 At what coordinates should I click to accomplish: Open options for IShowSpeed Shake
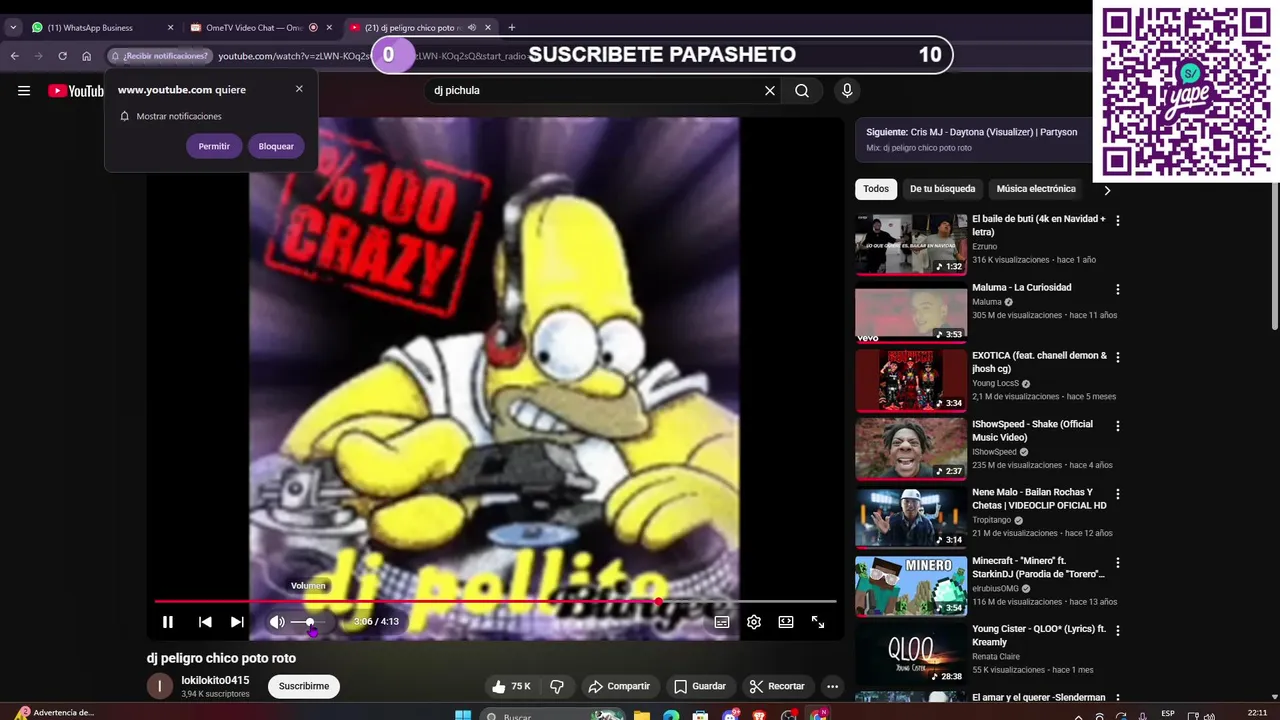pos(1118,426)
